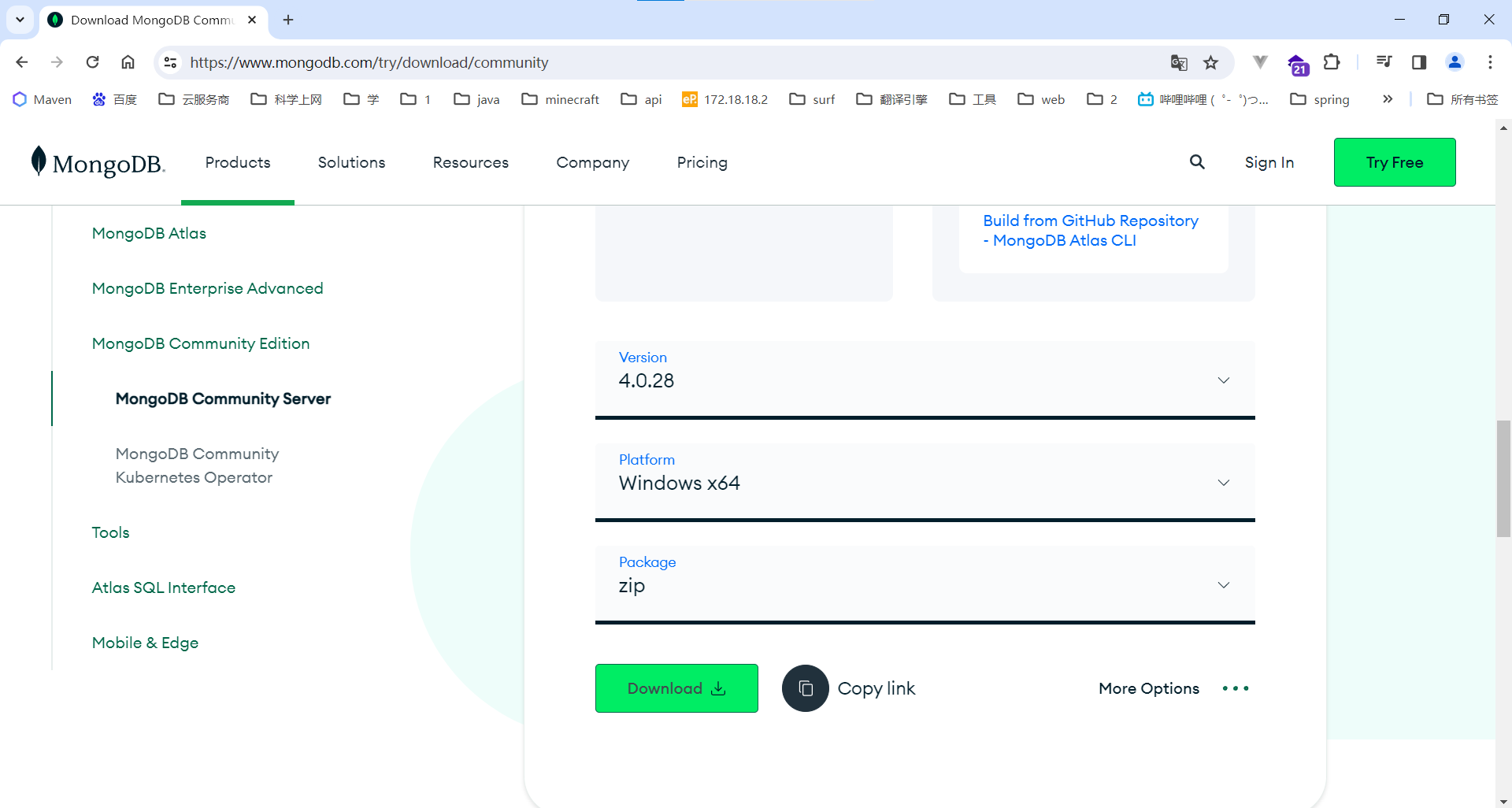Screen dimensions: 1512x808
Task: Click the browser back arrow
Action: click(22, 62)
